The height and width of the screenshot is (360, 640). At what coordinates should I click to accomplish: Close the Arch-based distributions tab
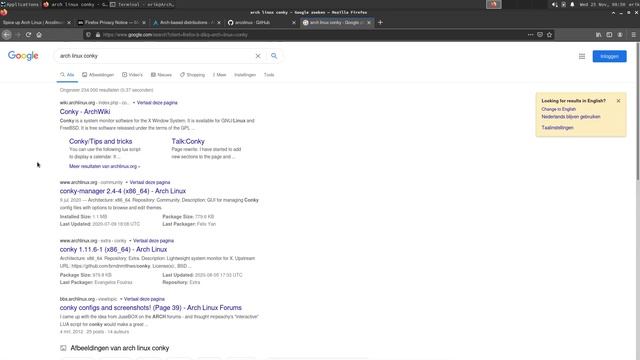click(x=219, y=22)
